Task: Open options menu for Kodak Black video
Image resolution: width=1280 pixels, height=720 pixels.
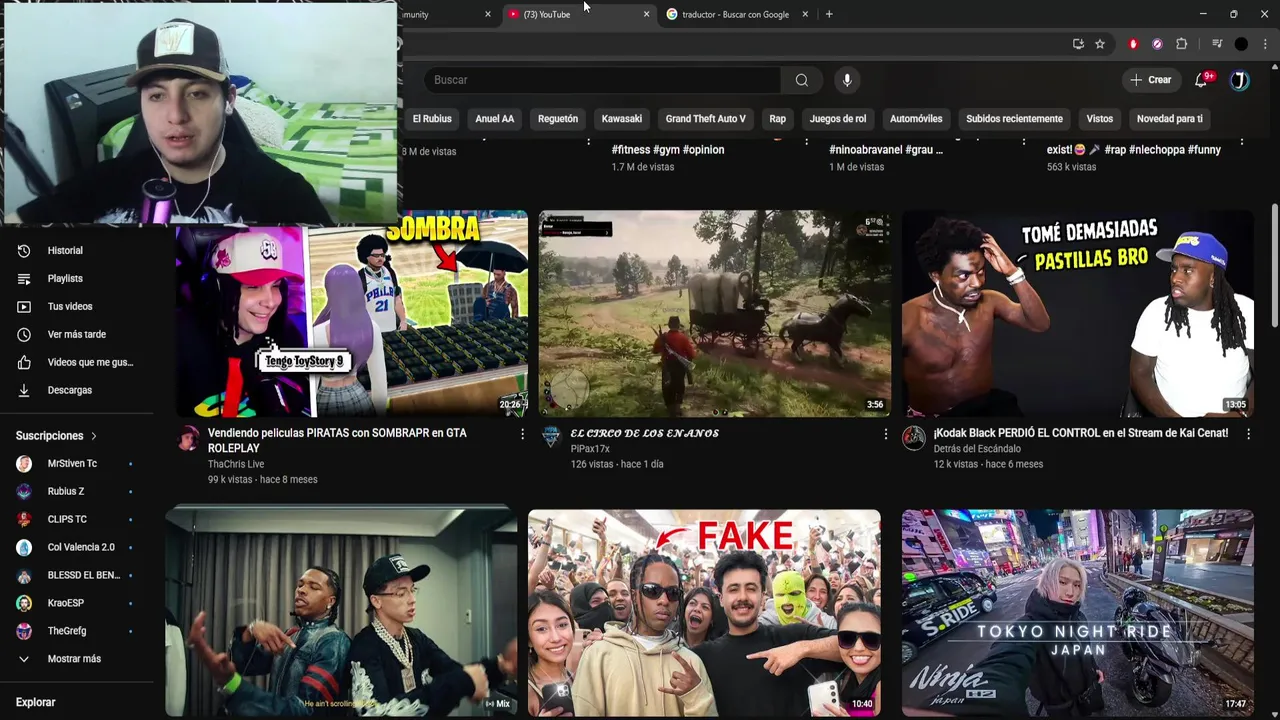Action: 1248,434
